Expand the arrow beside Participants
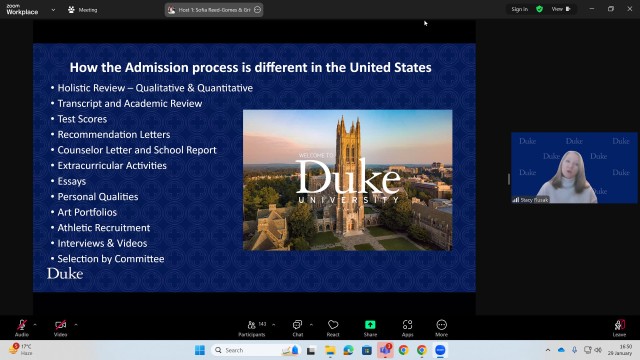Screen dimensions: 640x360 (x=273, y=325)
